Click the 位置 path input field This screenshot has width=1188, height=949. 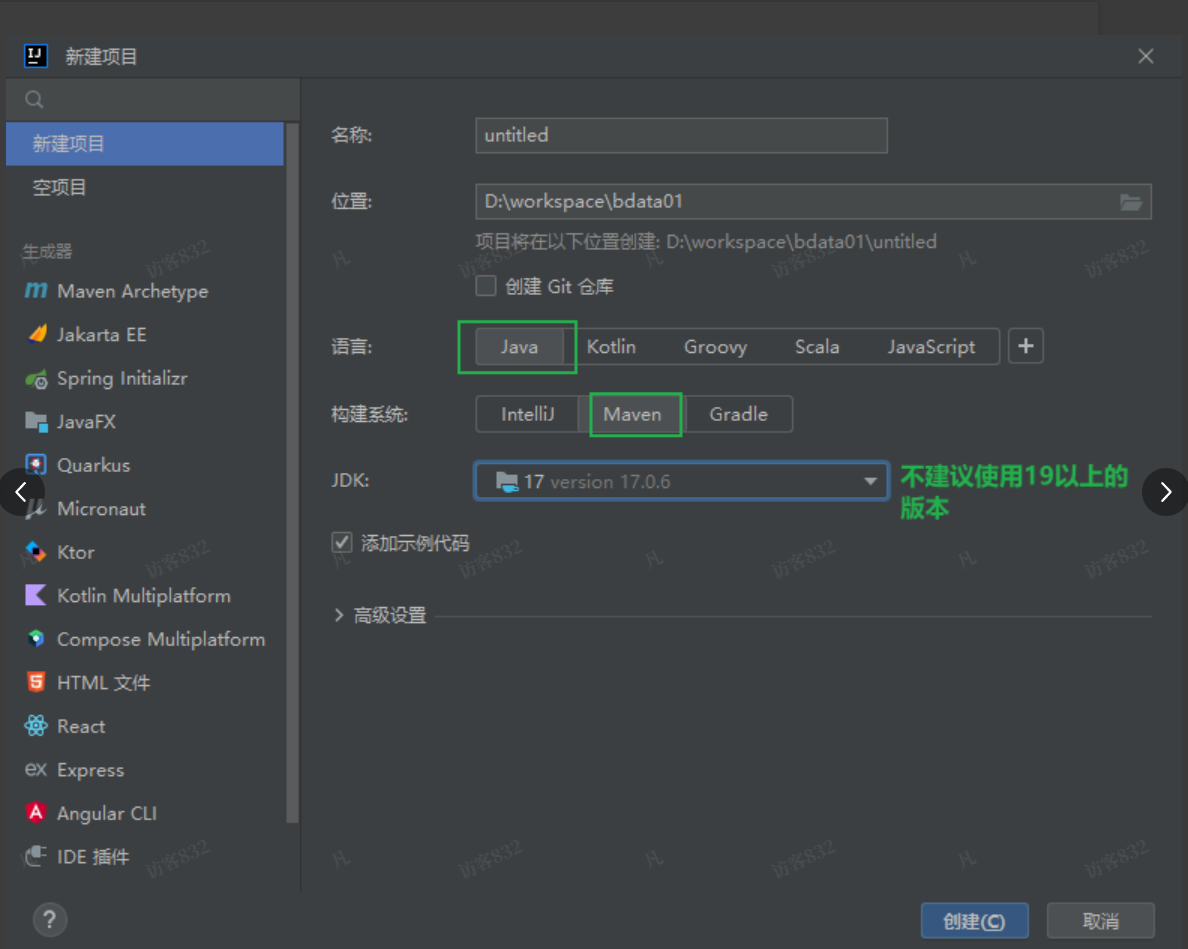[813, 201]
